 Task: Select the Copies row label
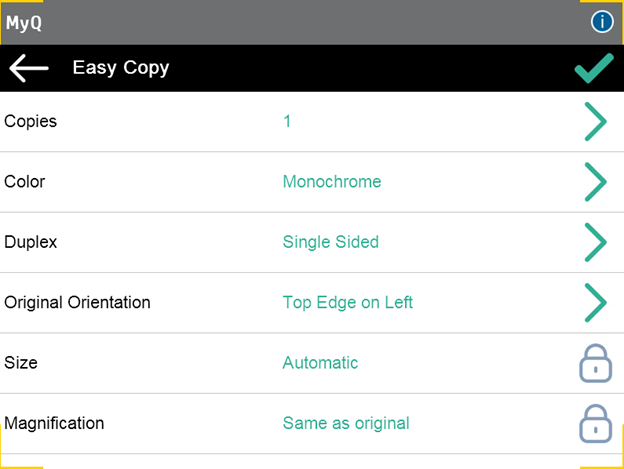pyautogui.click(x=31, y=122)
